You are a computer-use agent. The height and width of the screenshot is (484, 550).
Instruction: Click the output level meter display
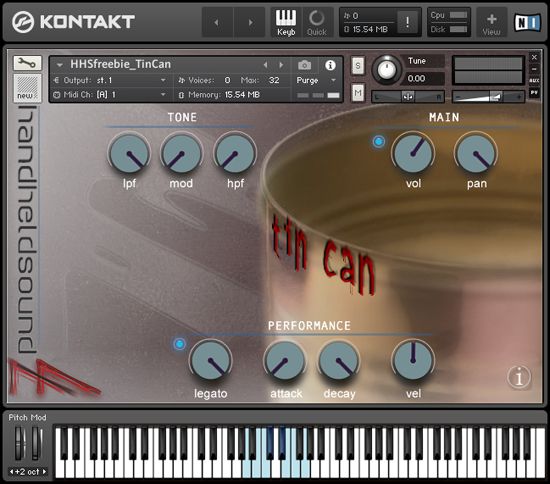(488, 70)
